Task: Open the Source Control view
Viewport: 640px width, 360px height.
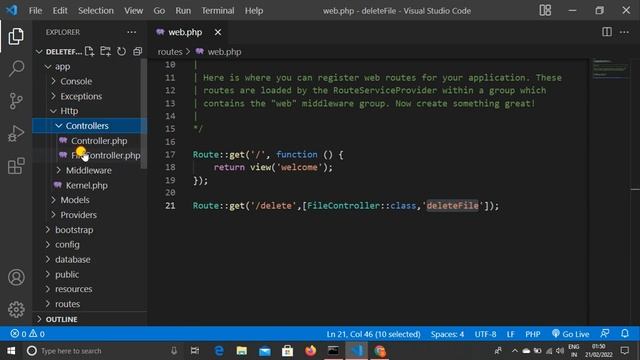Action: (16, 101)
